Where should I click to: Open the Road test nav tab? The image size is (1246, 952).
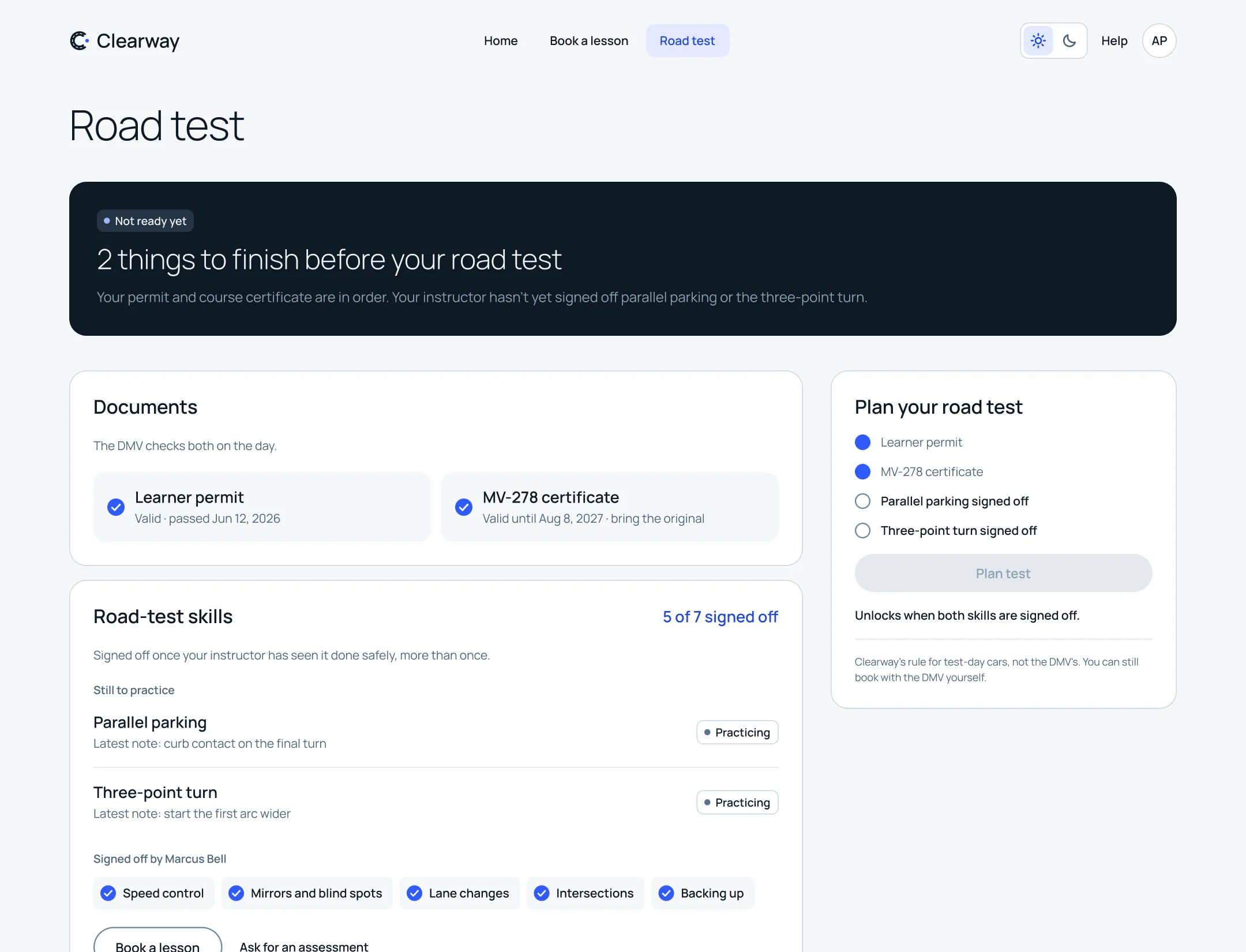(x=687, y=41)
